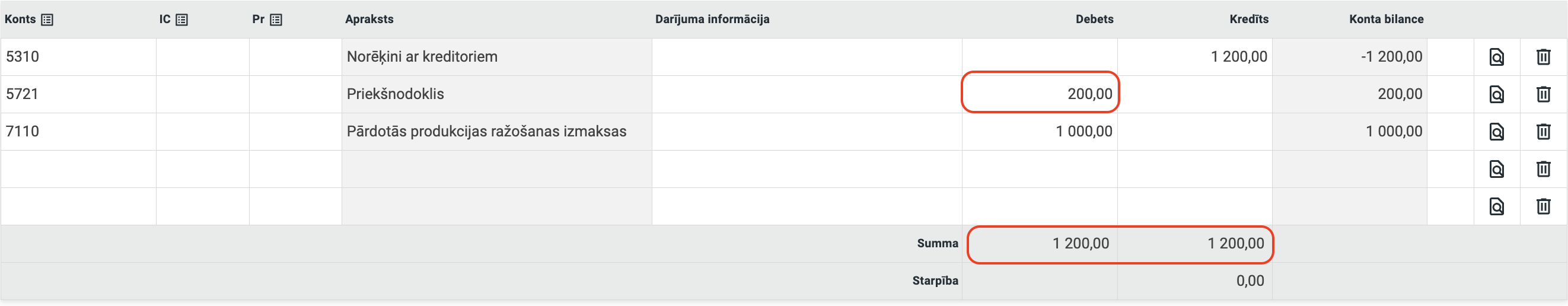The image size is (1568, 306).
Task: Select the Konts cell in first empty row
Action: tap(78, 169)
